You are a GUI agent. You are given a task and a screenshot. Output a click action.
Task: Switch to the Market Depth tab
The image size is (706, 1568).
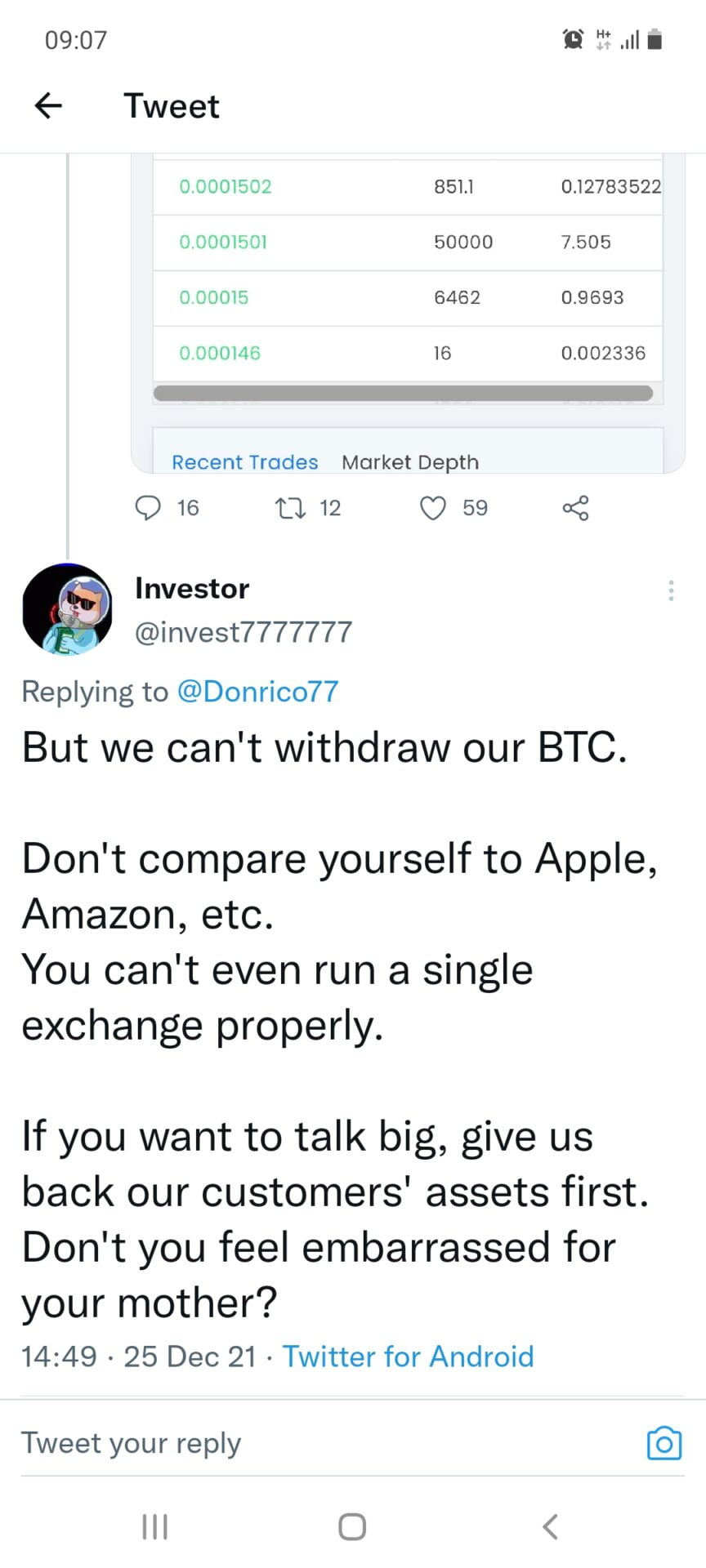pos(410,462)
